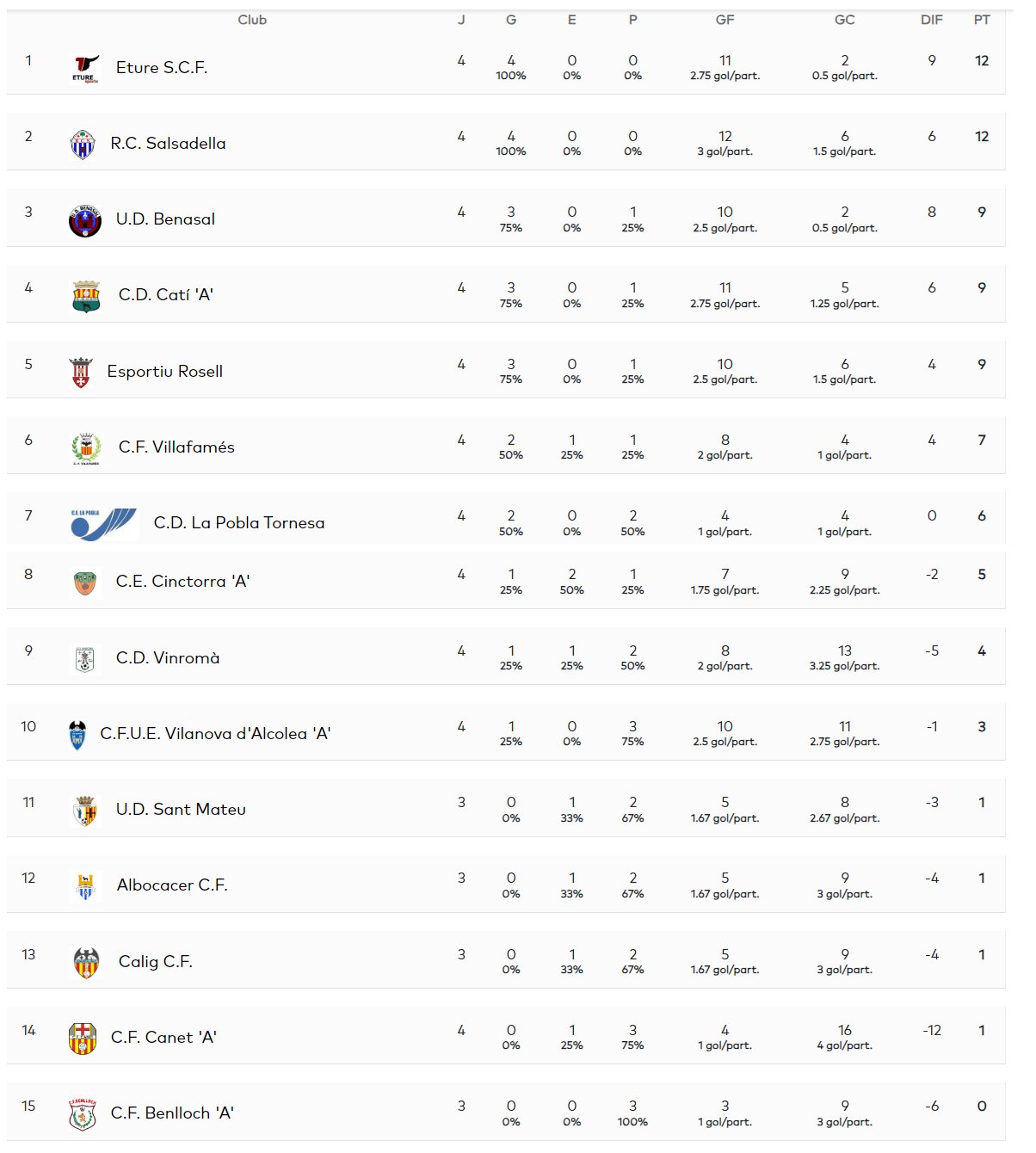Select the C.E. Cinctorra 'A' crest
The height and width of the screenshot is (1153, 1036).
(x=85, y=583)
